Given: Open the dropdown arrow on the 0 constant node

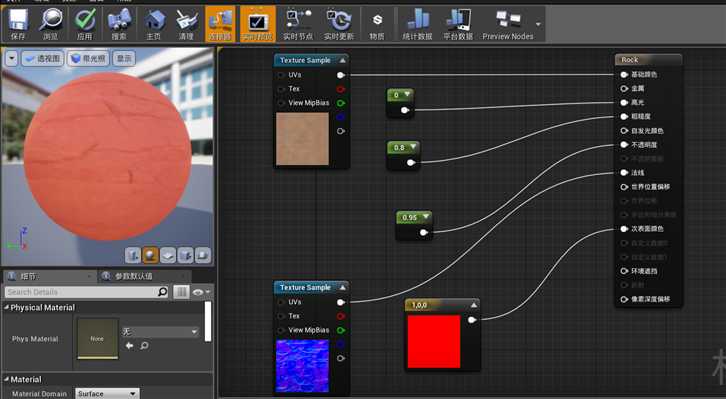Looking at the screenshot, I should 407,94.
